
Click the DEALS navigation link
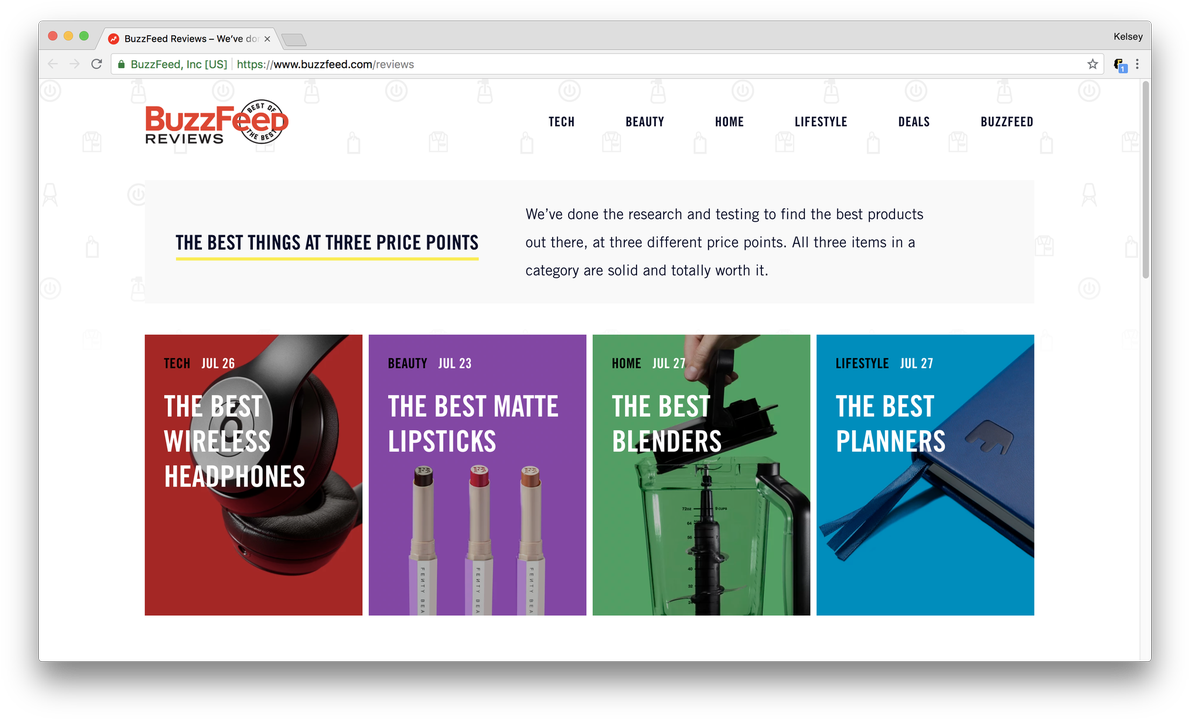tap(914, 121)
